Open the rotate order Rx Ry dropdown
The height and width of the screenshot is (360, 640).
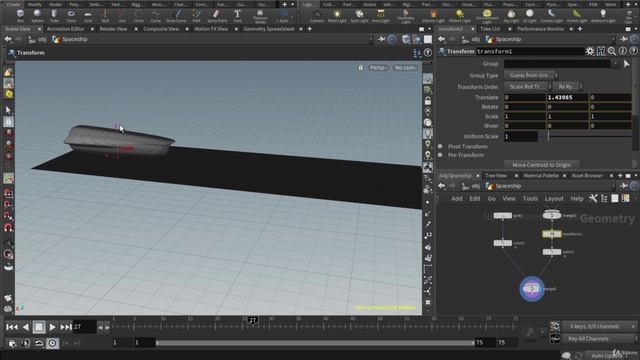click(x=568, y=87)
